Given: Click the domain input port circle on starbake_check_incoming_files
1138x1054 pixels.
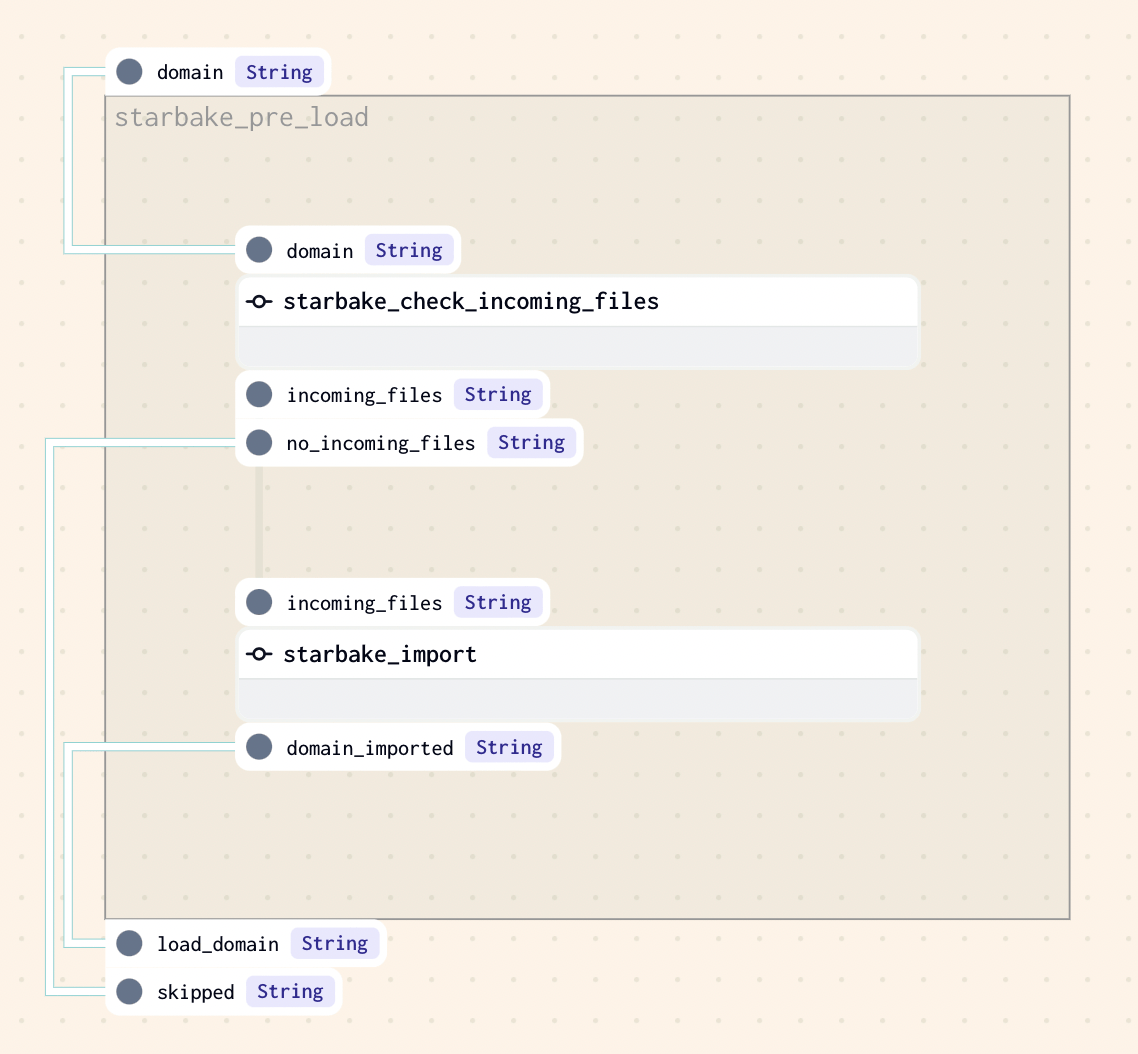Looking at the screenshot, I should (x=259, y=250).
